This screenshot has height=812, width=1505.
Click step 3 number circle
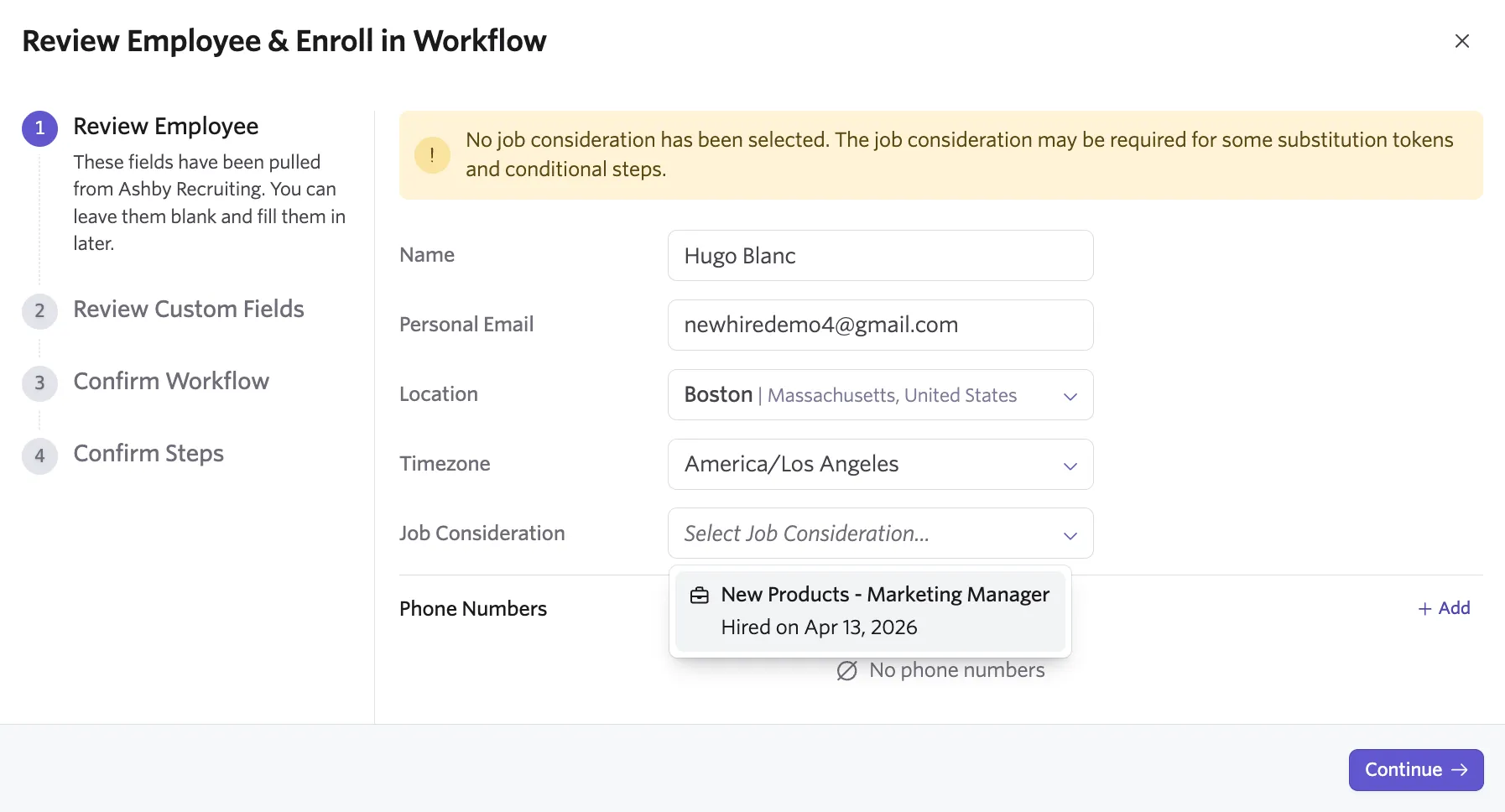click(39, 383)
